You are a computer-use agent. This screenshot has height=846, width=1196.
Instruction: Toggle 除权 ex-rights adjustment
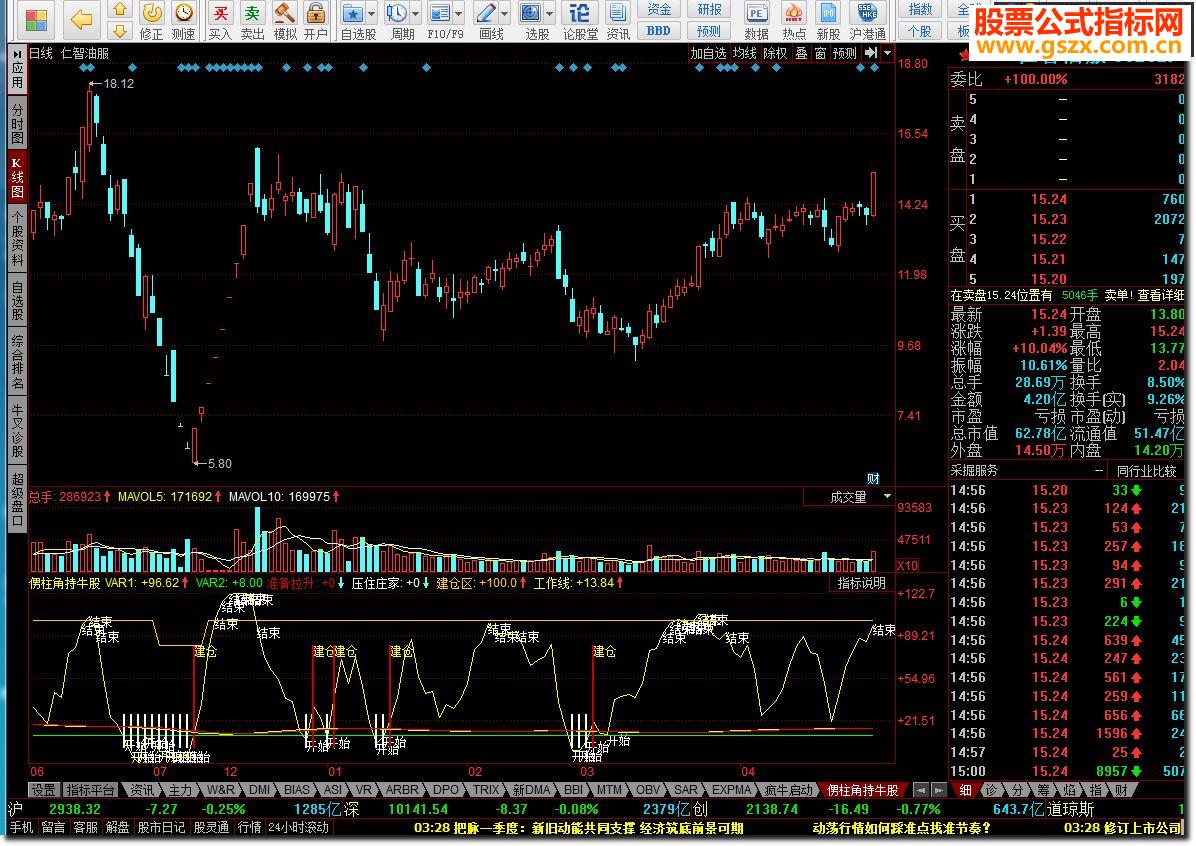click(x=775, y=53)
